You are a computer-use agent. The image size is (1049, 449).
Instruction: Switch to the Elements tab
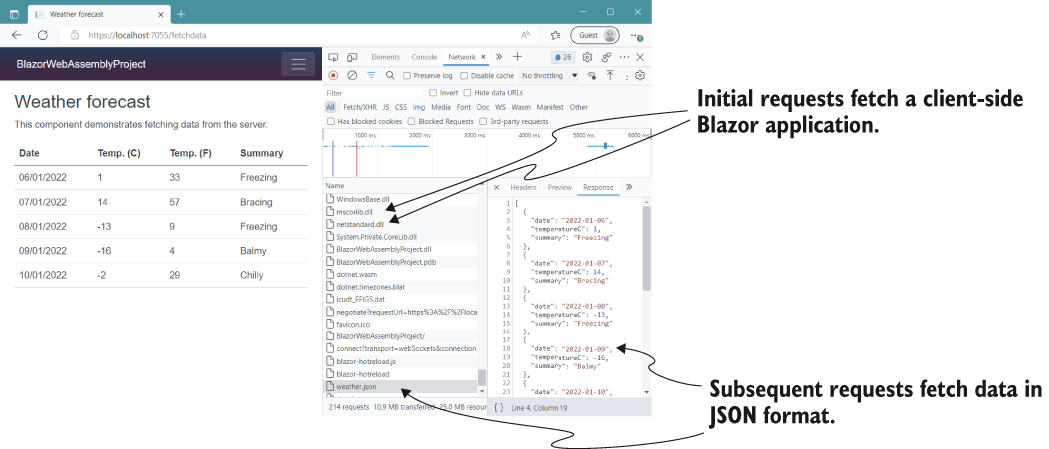coord(385,58)
